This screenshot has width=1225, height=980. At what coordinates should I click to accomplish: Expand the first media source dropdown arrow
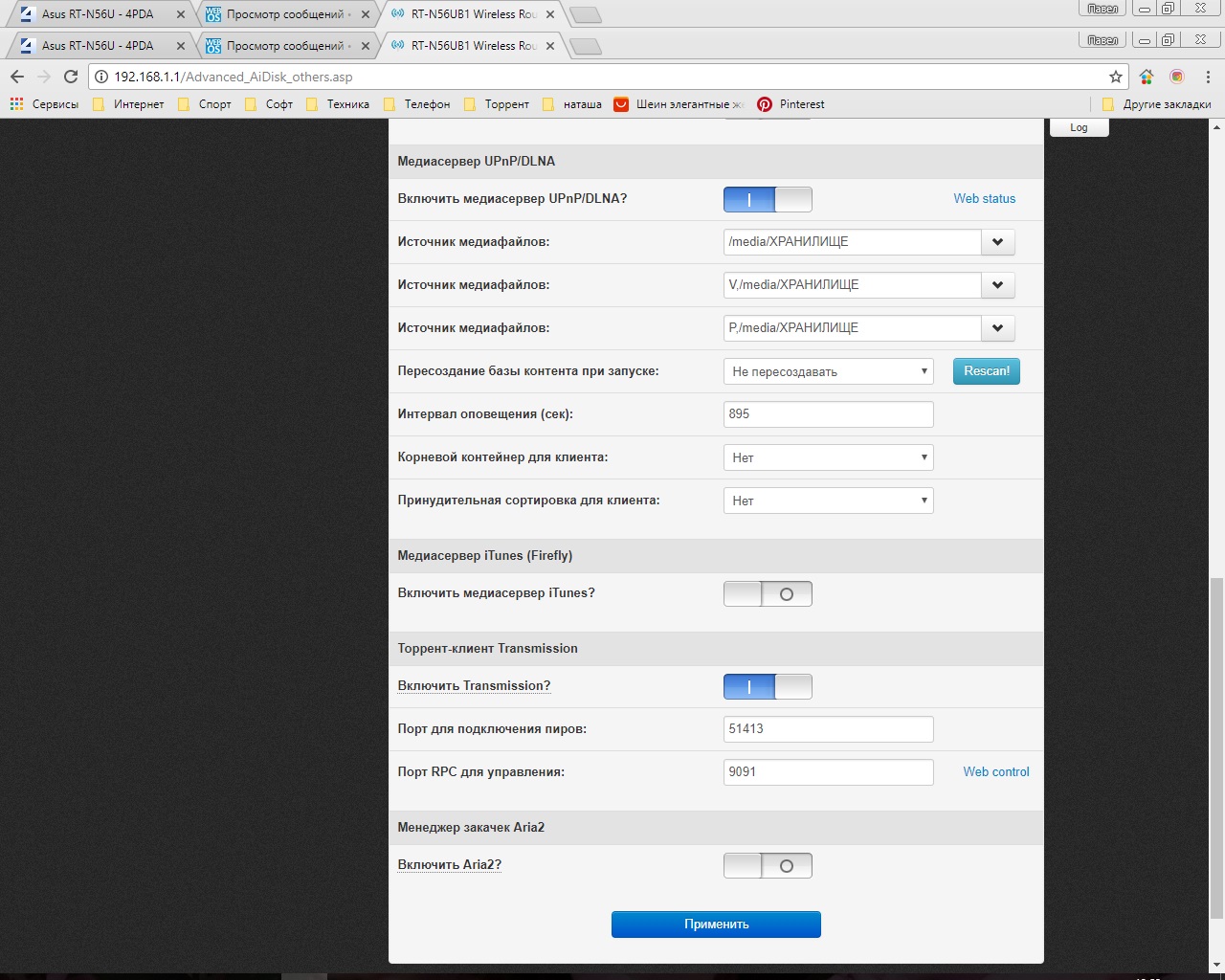[x=997, y=242]
